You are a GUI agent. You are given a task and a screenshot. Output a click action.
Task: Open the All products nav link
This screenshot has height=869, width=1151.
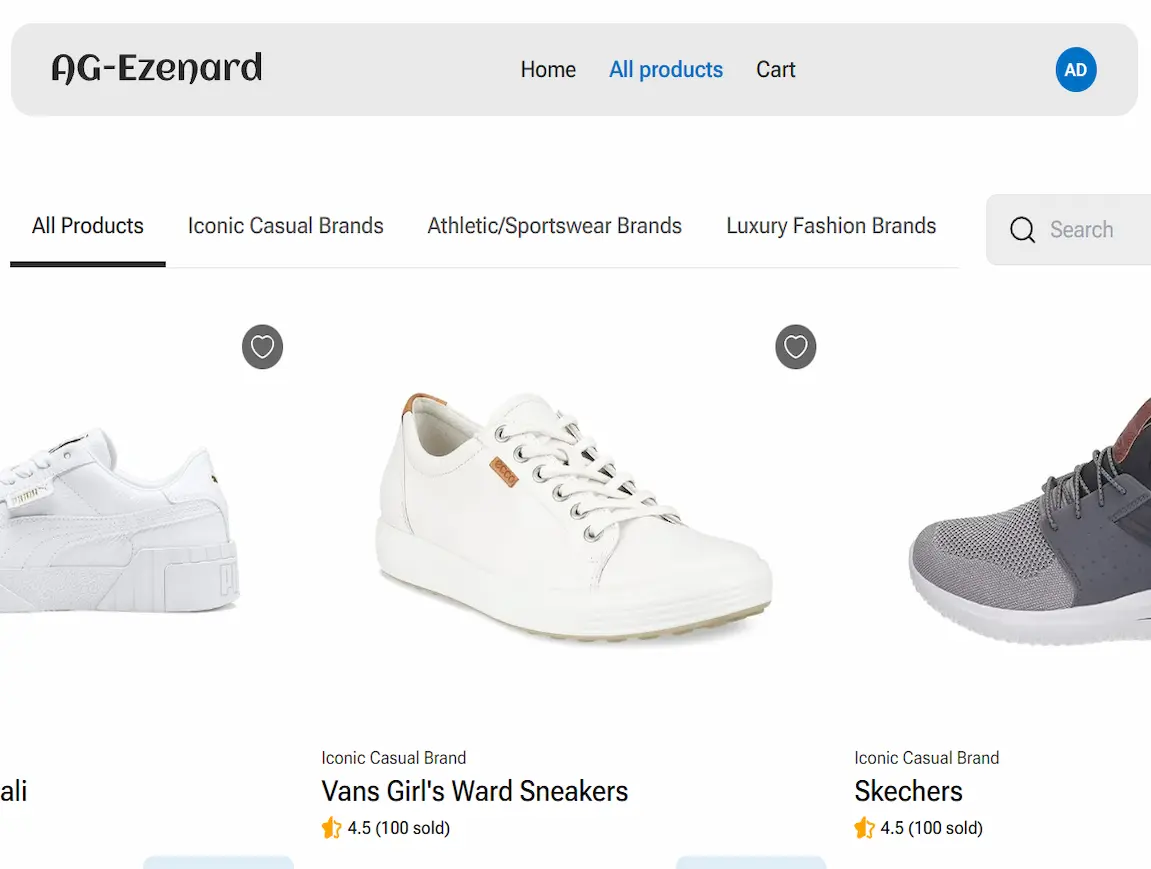666,70
